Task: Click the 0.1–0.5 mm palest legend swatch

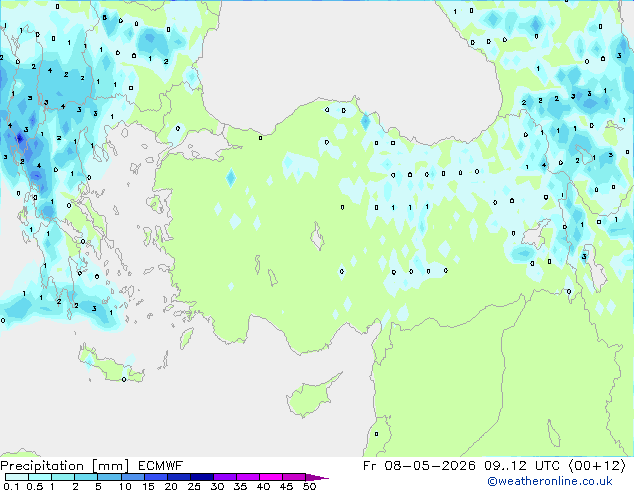Action: tap(17, 477)
